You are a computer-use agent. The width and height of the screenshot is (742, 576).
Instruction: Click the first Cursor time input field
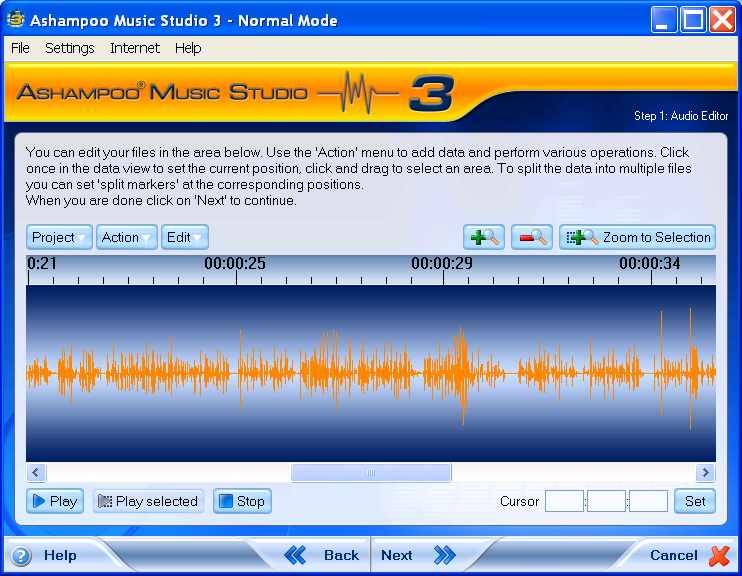[x=564, y=501]
